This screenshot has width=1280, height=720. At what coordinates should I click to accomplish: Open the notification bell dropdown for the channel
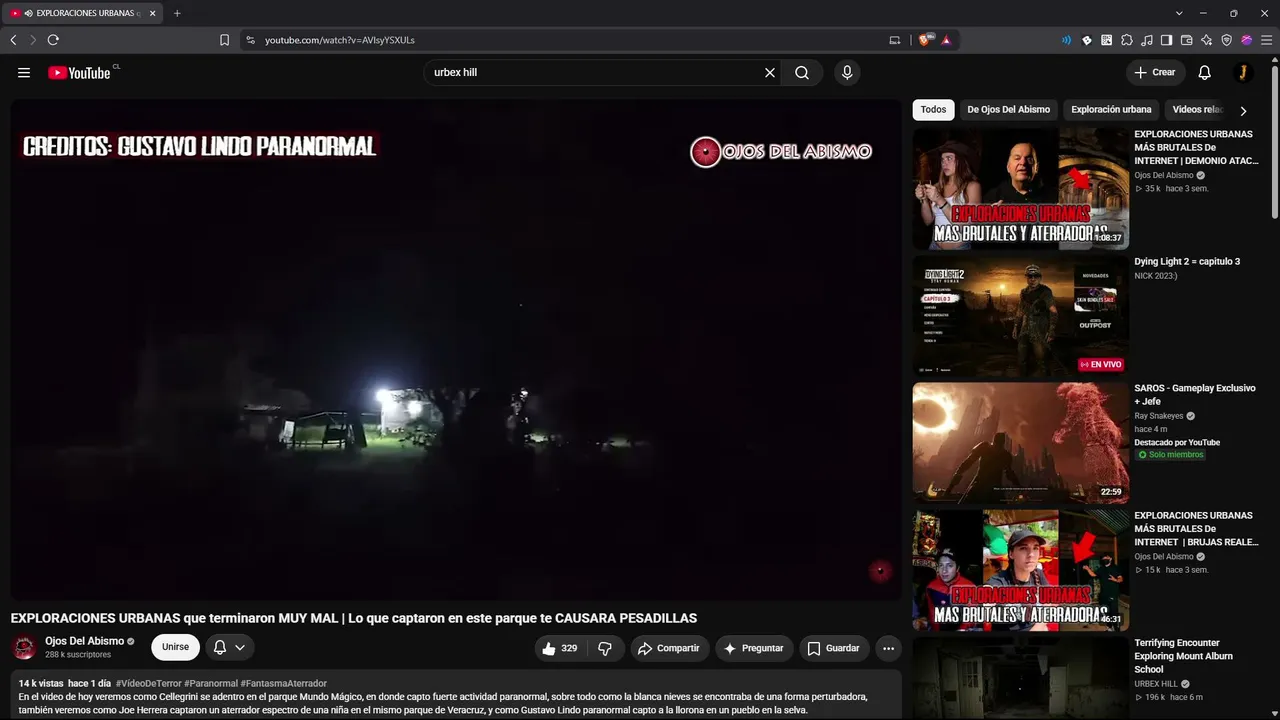229,648
